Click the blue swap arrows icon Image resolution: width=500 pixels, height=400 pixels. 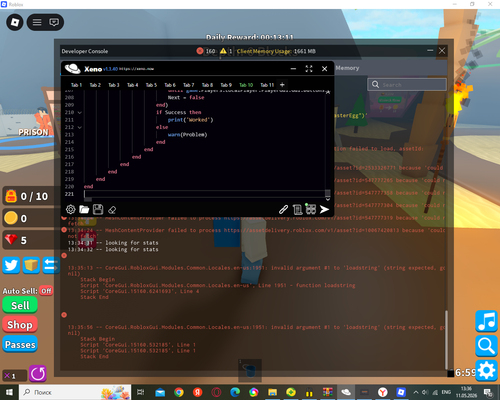click(51, 265)
